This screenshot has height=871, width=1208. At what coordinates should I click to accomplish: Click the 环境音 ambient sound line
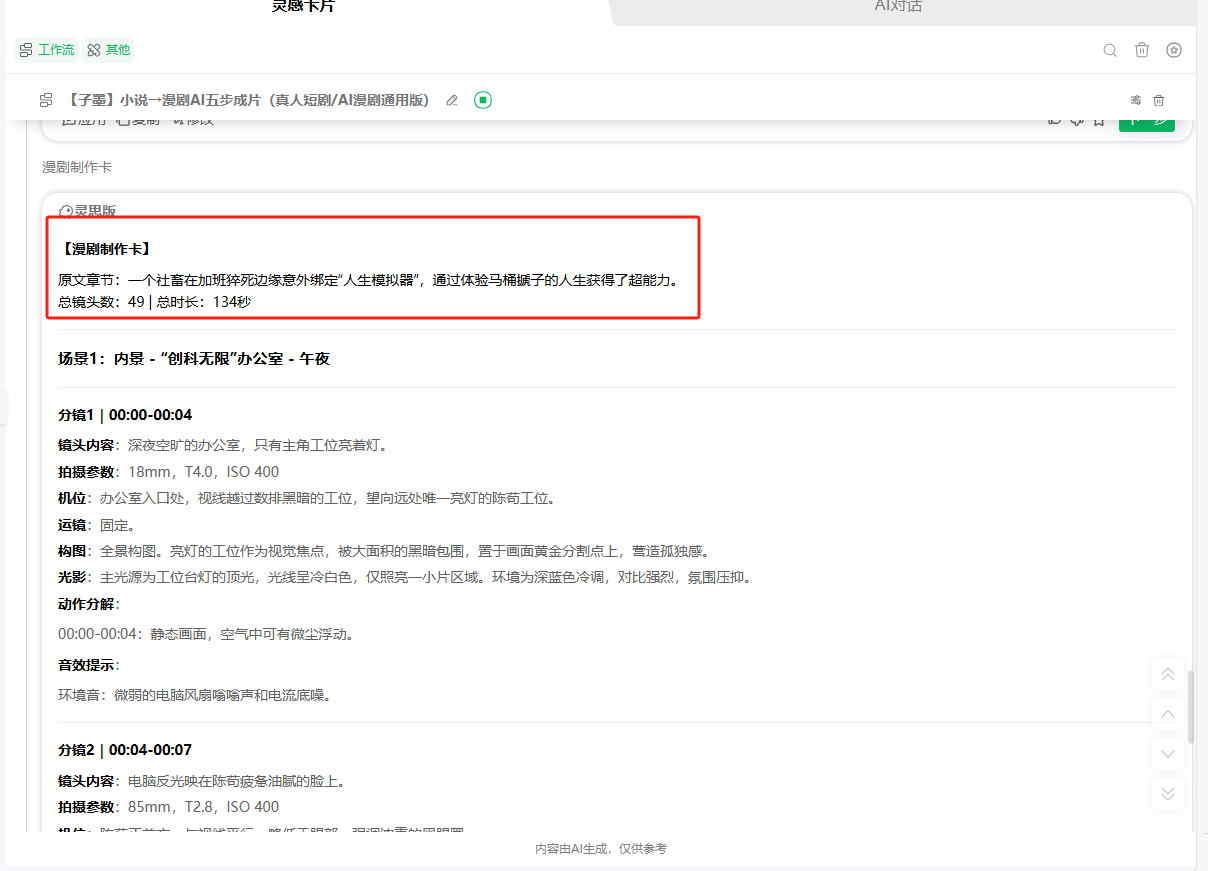click(195, 694)
